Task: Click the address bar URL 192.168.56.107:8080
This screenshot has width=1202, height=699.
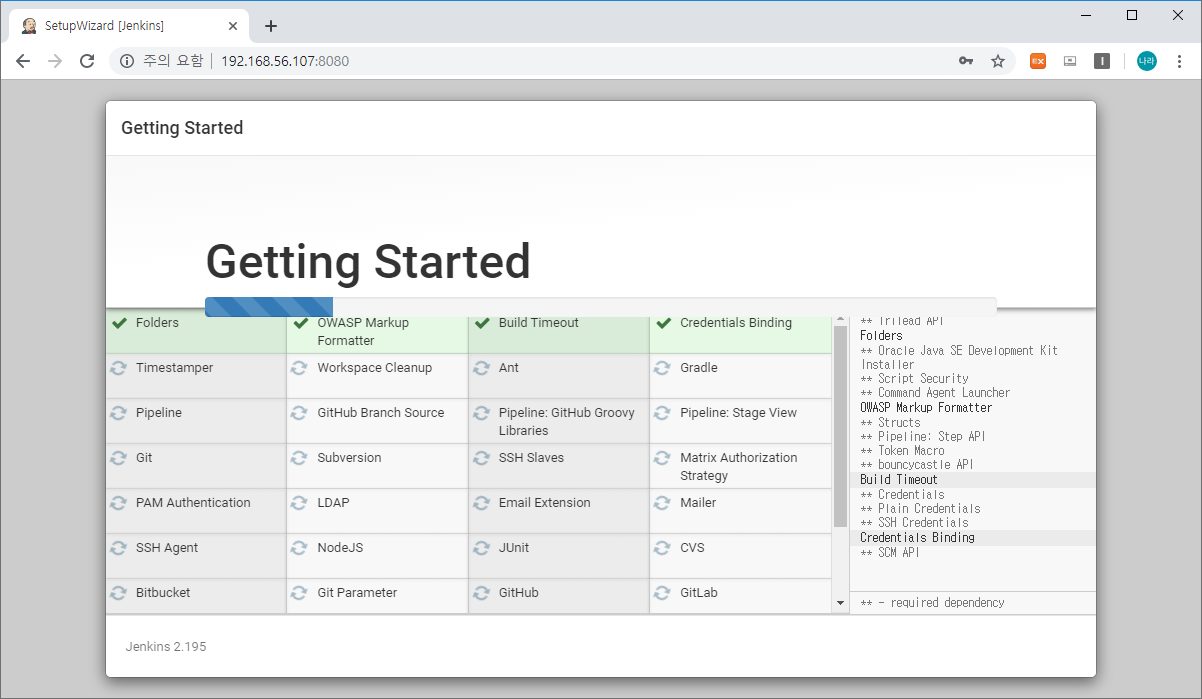Action: click(x=285, y=61)
